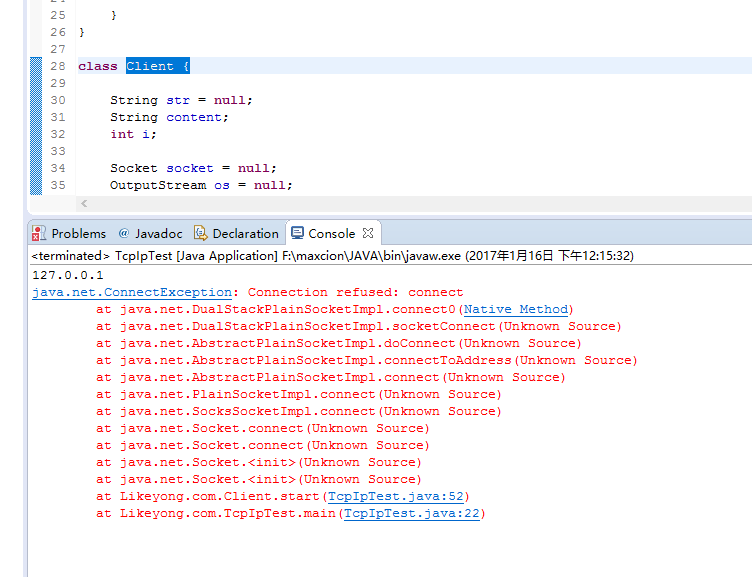Screen dimensions: 752x577
Task: Open java.net.ConnectException link
Action: coord(132,293)
